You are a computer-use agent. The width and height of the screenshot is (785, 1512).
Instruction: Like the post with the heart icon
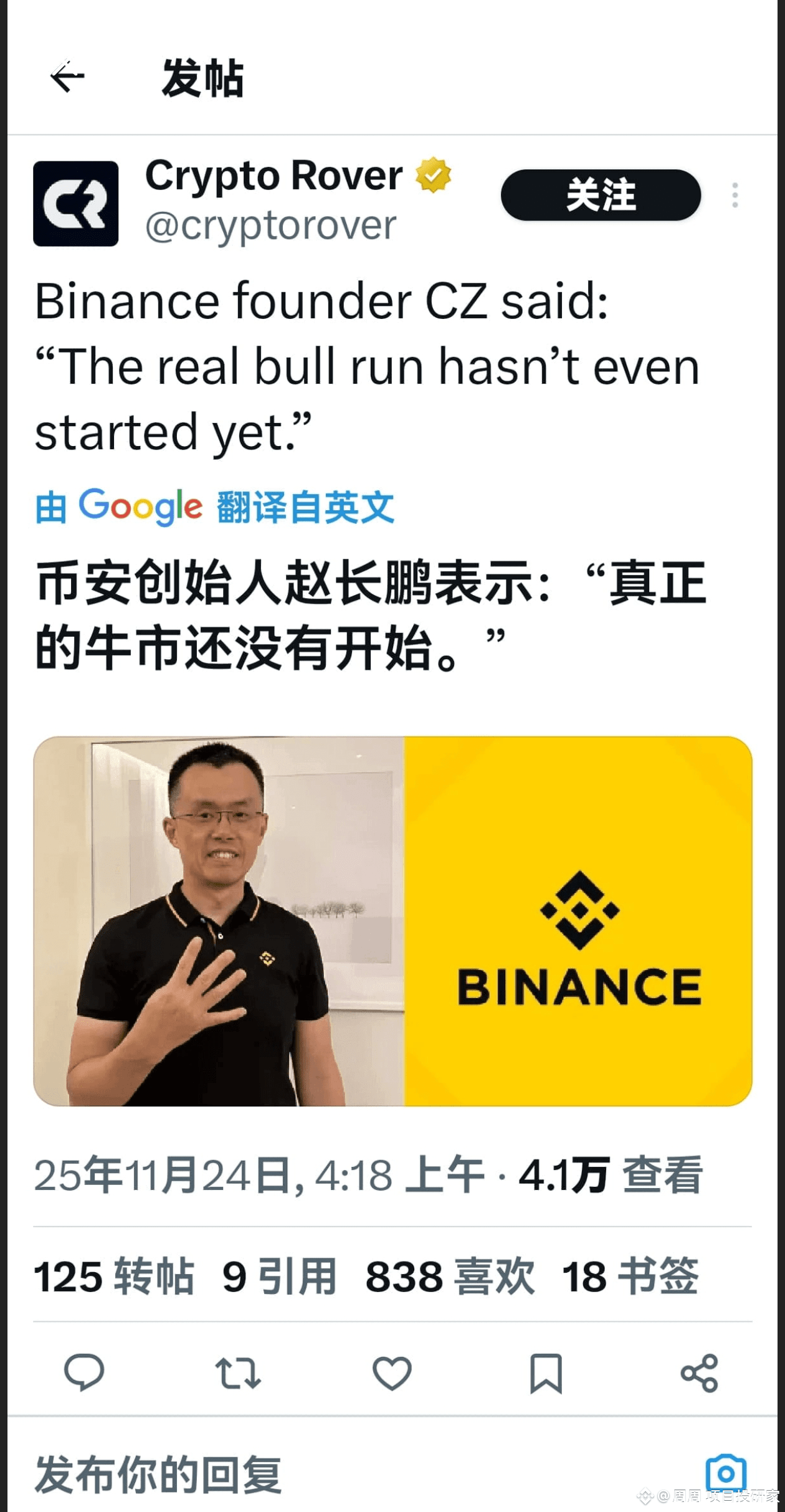pos(392,1373)
